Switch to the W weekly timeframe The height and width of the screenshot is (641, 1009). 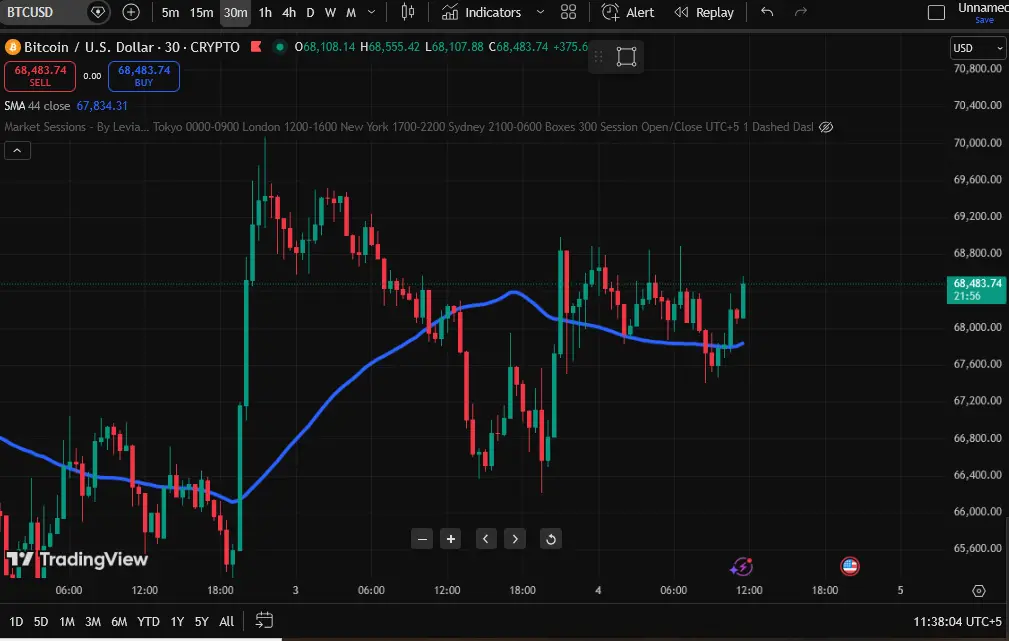(331, 12)
